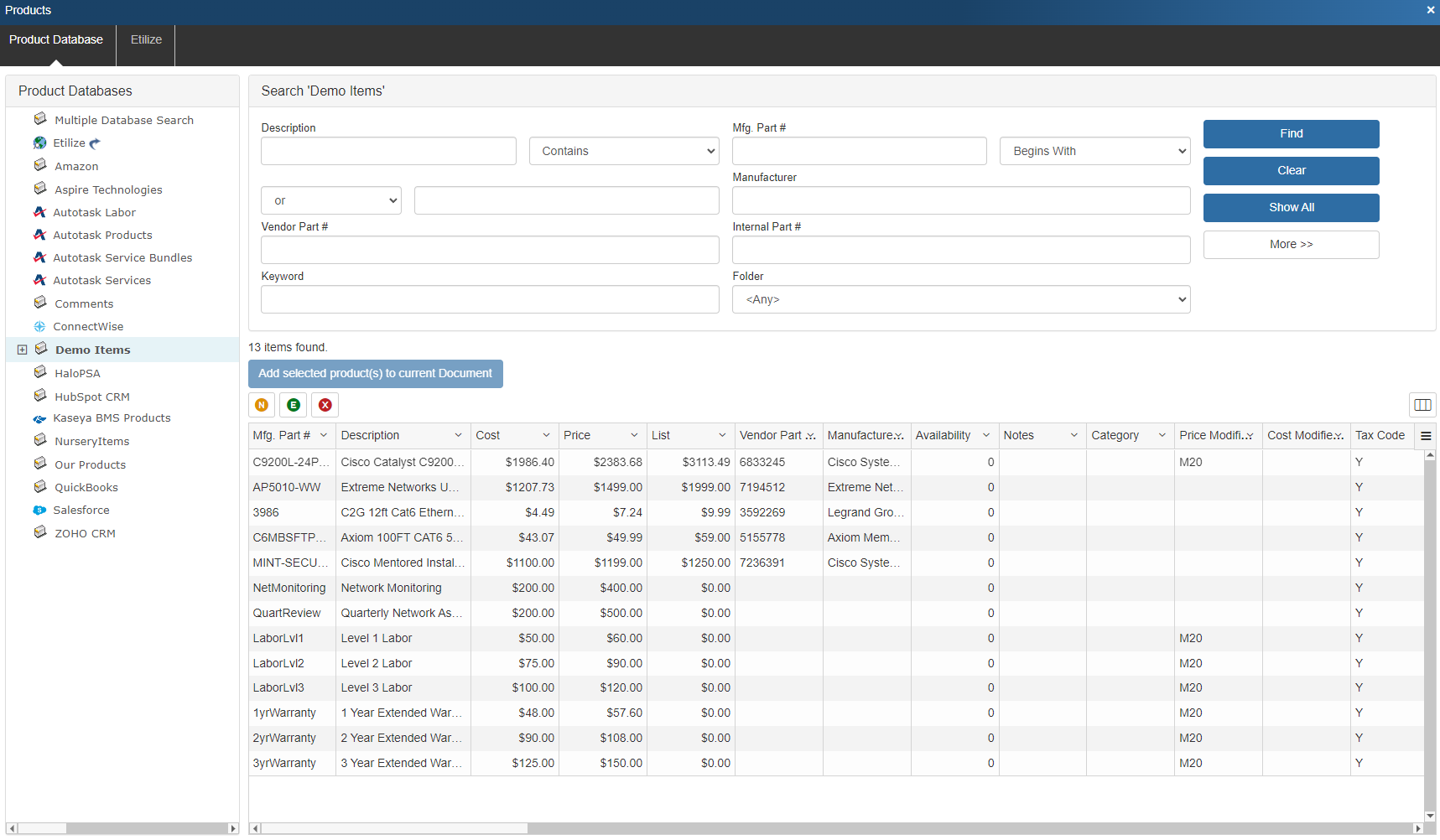The width and height of the screenshot is (1440, 840).
Task: Open the column chooser icon
Action: pos(1422,405)
